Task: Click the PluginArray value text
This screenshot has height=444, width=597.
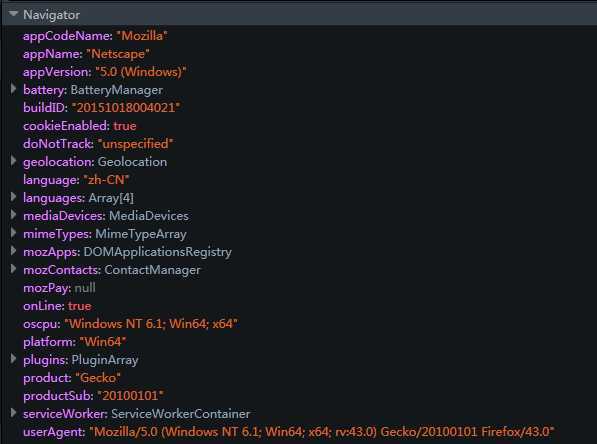Action: pyautogui.click(x=105, y=360)
